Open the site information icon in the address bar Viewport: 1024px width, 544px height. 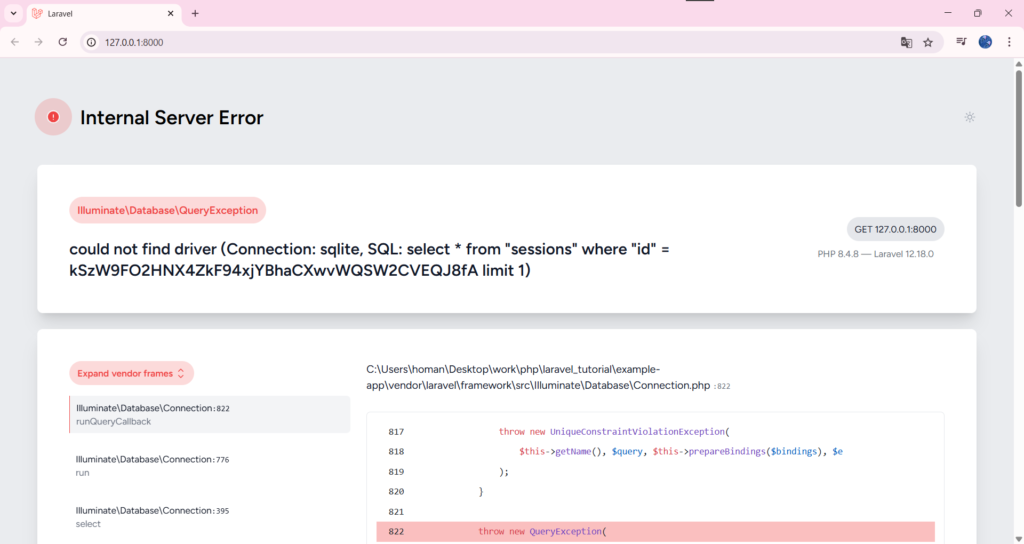pyautogui.click(x=91, y=42)
